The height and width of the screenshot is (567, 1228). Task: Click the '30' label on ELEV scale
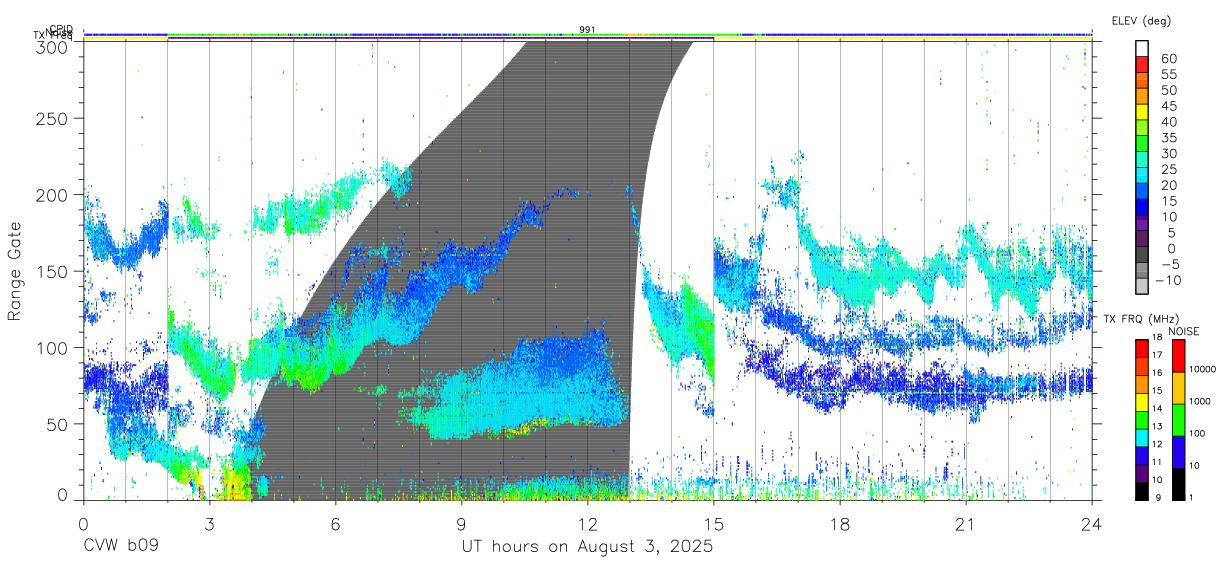[x=1169, y=153]
